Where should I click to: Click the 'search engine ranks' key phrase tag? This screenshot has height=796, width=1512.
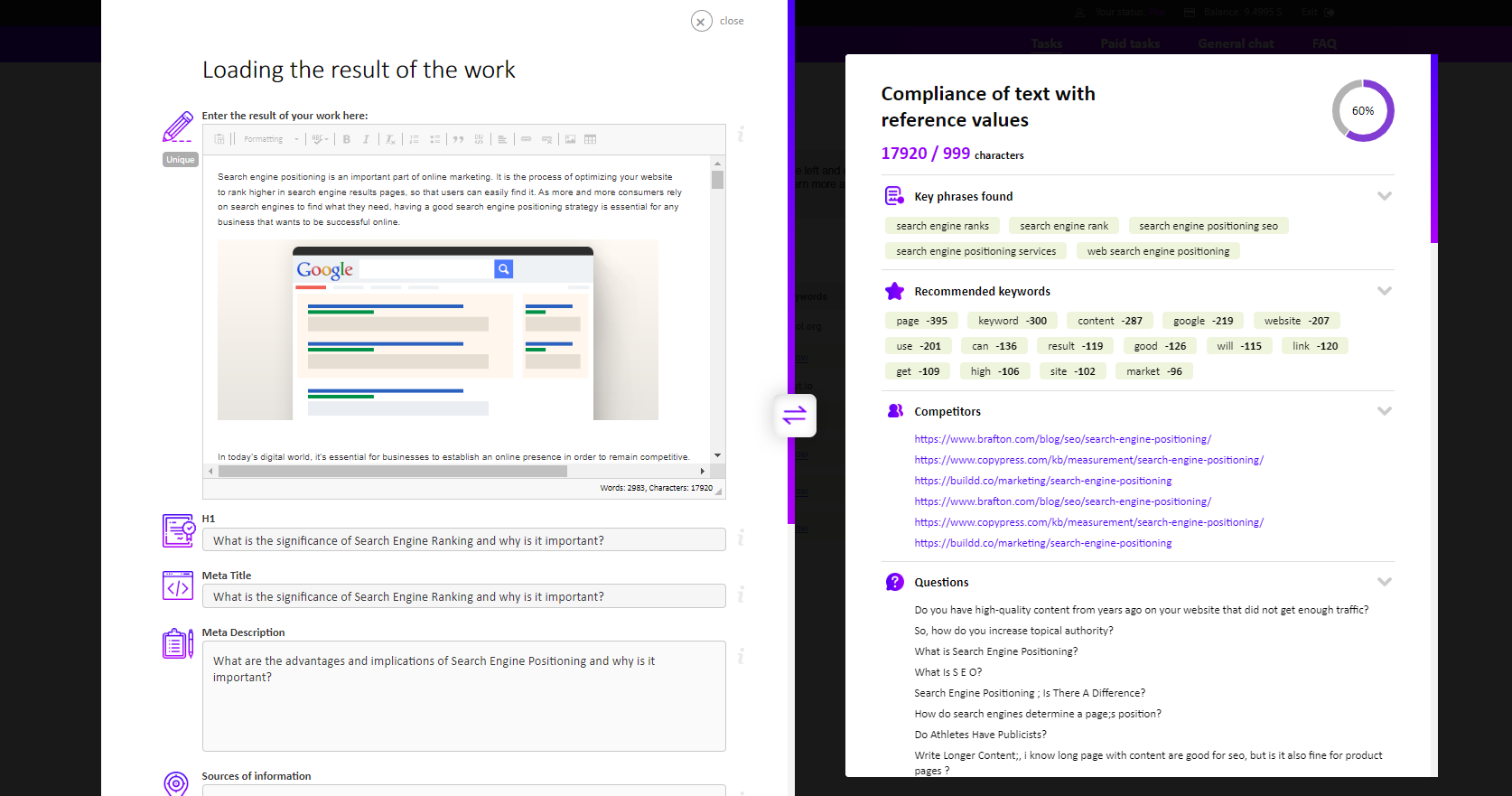pos(942,226)
